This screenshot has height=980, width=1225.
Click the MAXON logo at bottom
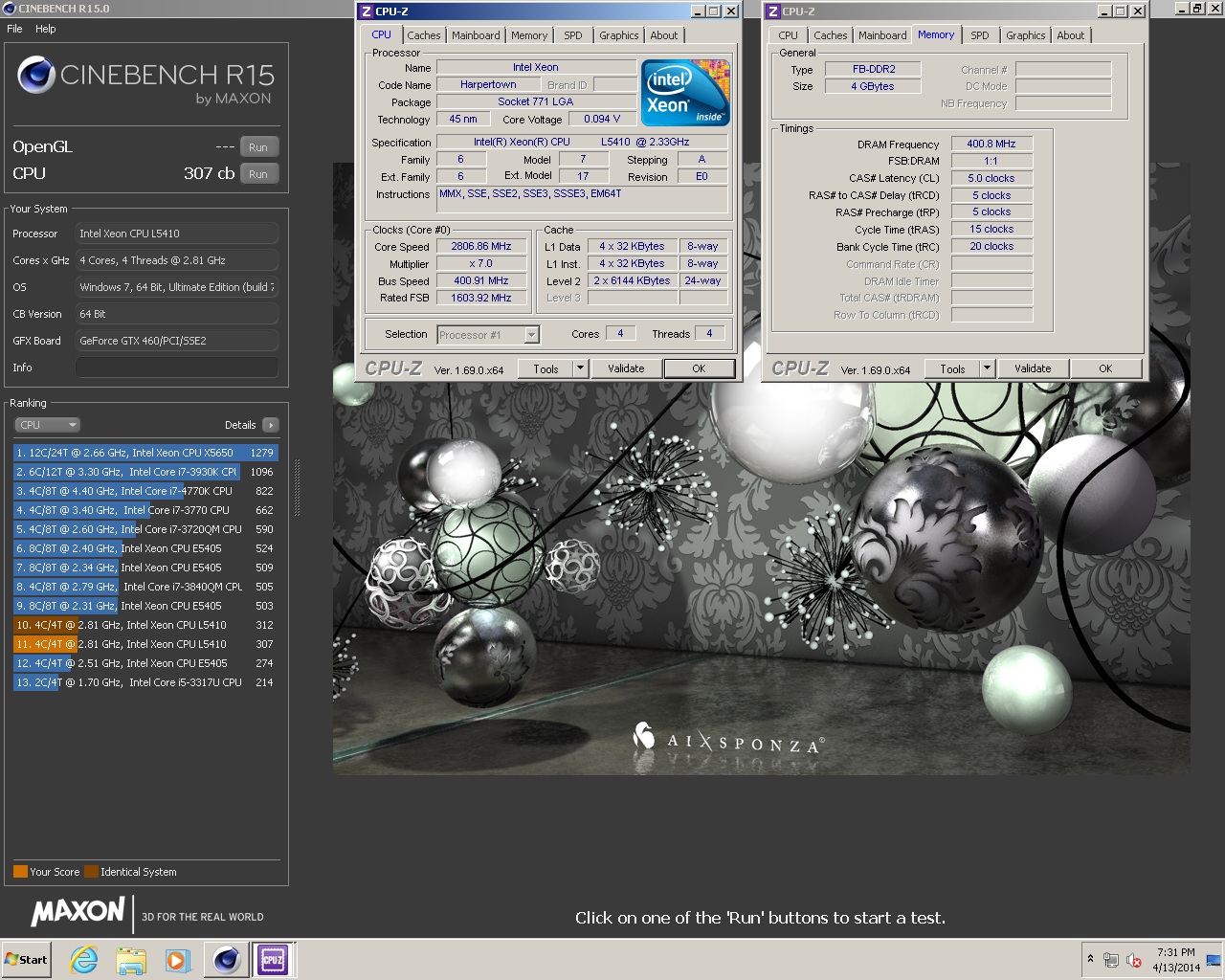(78, 912)
